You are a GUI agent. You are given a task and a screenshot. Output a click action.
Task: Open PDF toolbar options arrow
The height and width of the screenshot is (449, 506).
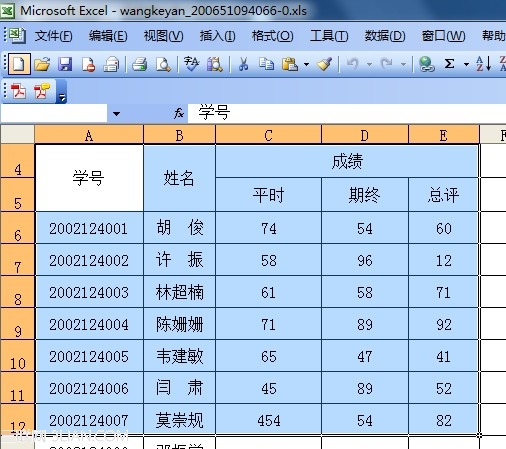[x=62, y=93]
